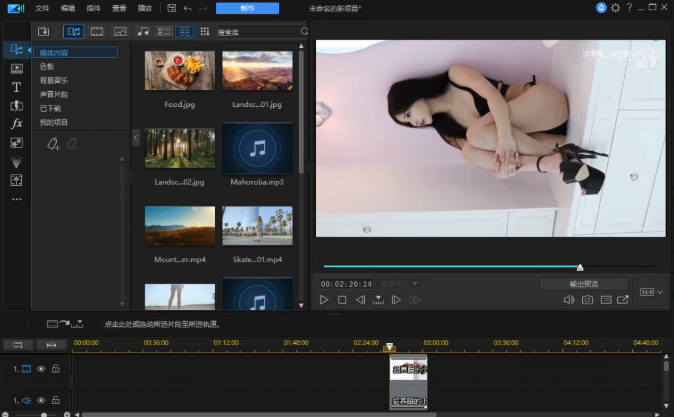Select the Food.jpg thumbnail

point(180,70)
